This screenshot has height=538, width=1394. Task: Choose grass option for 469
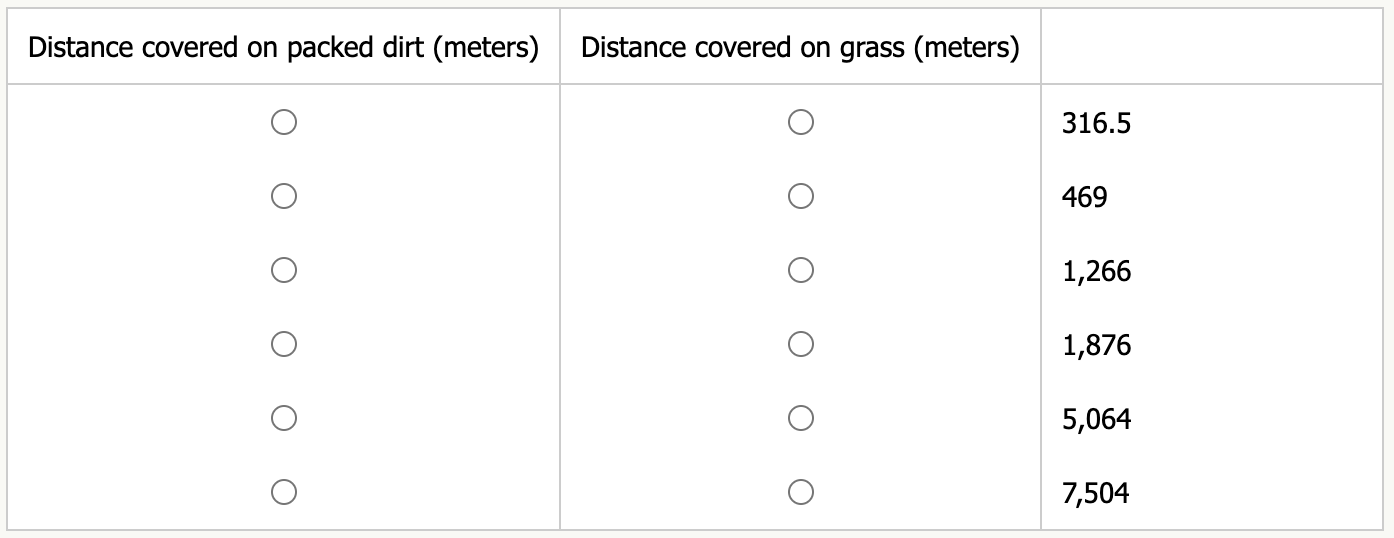[x=799, y=197]
